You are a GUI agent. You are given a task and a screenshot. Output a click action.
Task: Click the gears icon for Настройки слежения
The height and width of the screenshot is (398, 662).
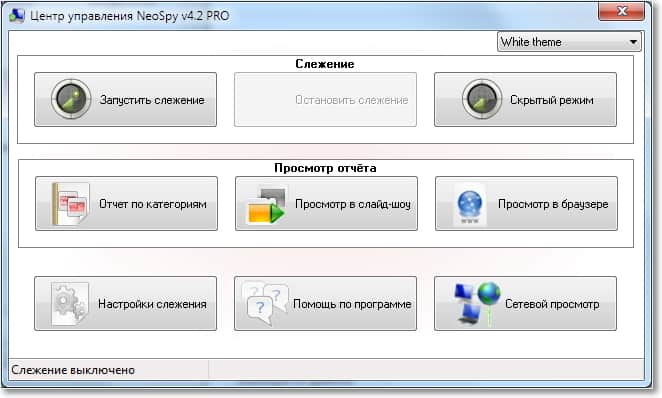(x=70, y=303)
